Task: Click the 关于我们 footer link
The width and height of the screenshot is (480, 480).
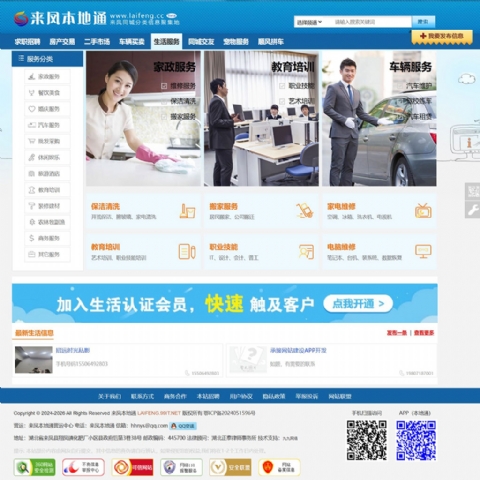Action: coord(110,396)
